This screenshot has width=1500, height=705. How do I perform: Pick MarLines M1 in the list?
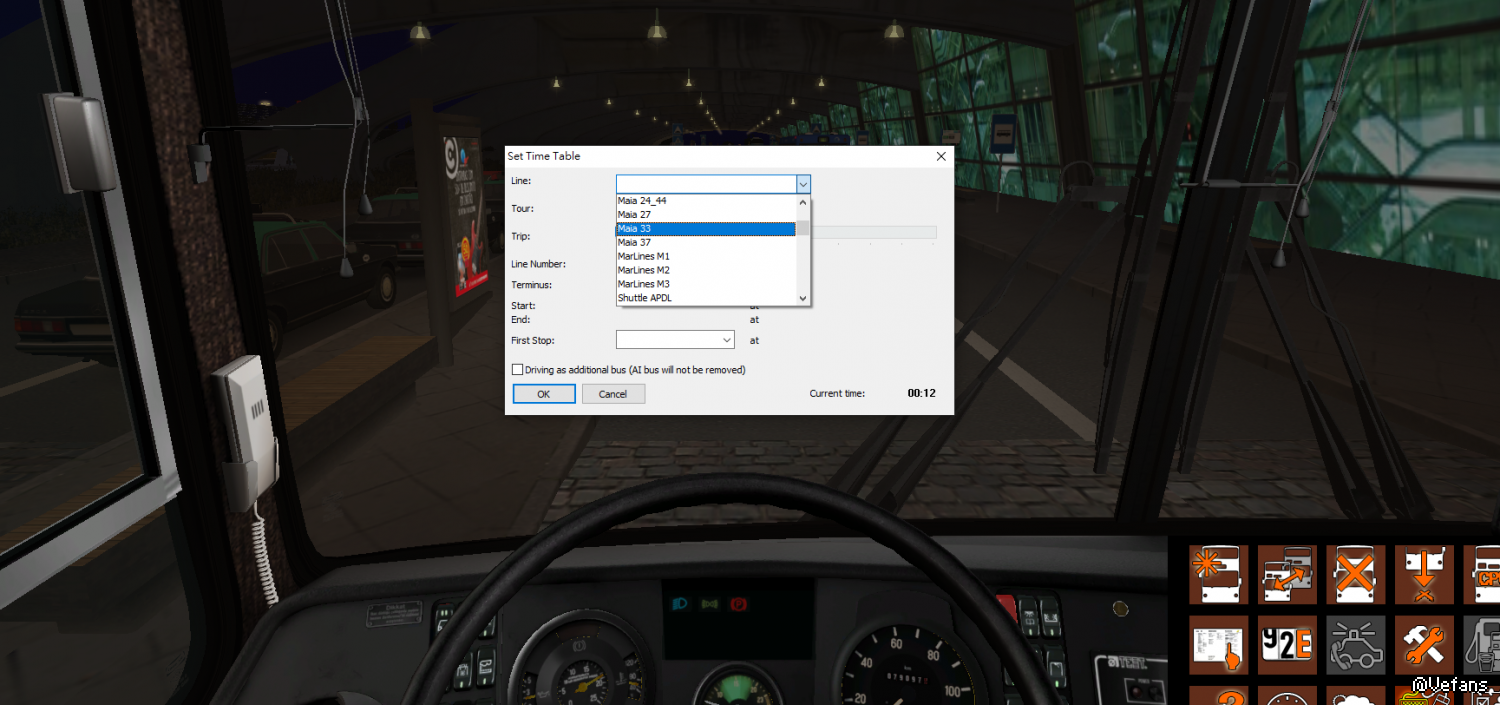pyautogui.click(x=706, y=257)
